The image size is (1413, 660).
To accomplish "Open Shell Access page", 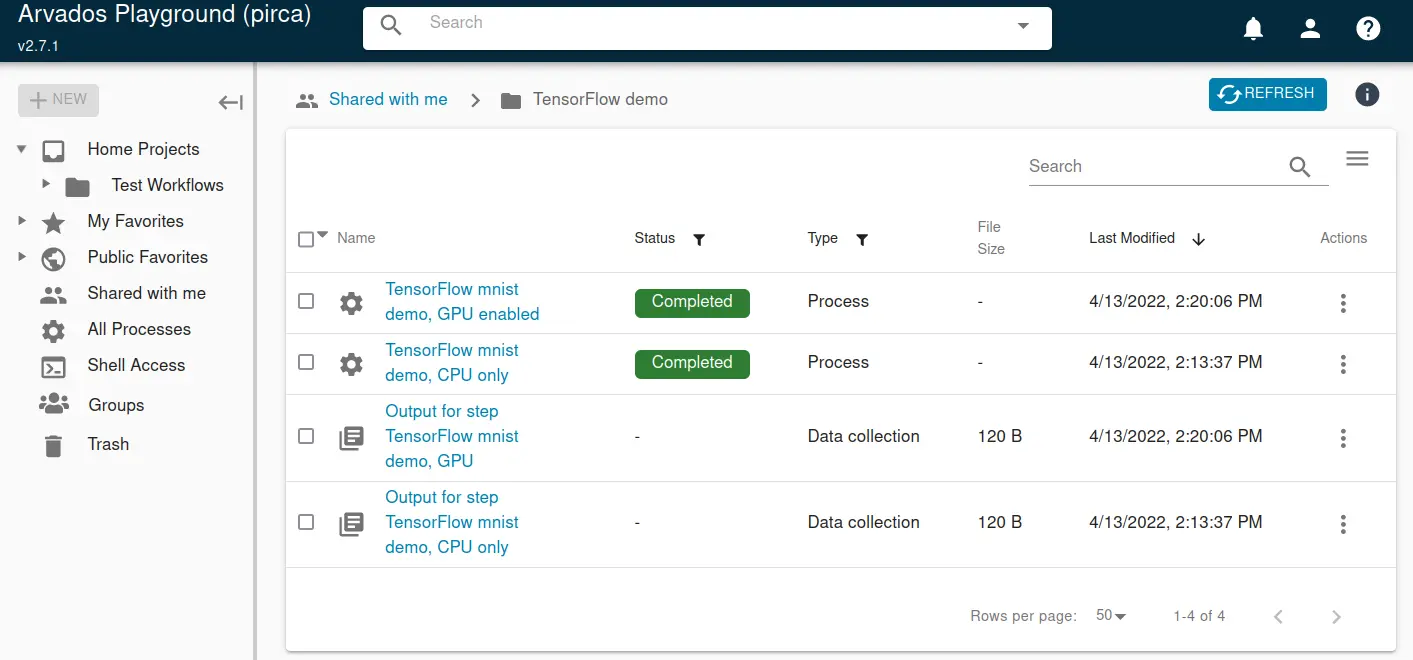I will [136, 365].
